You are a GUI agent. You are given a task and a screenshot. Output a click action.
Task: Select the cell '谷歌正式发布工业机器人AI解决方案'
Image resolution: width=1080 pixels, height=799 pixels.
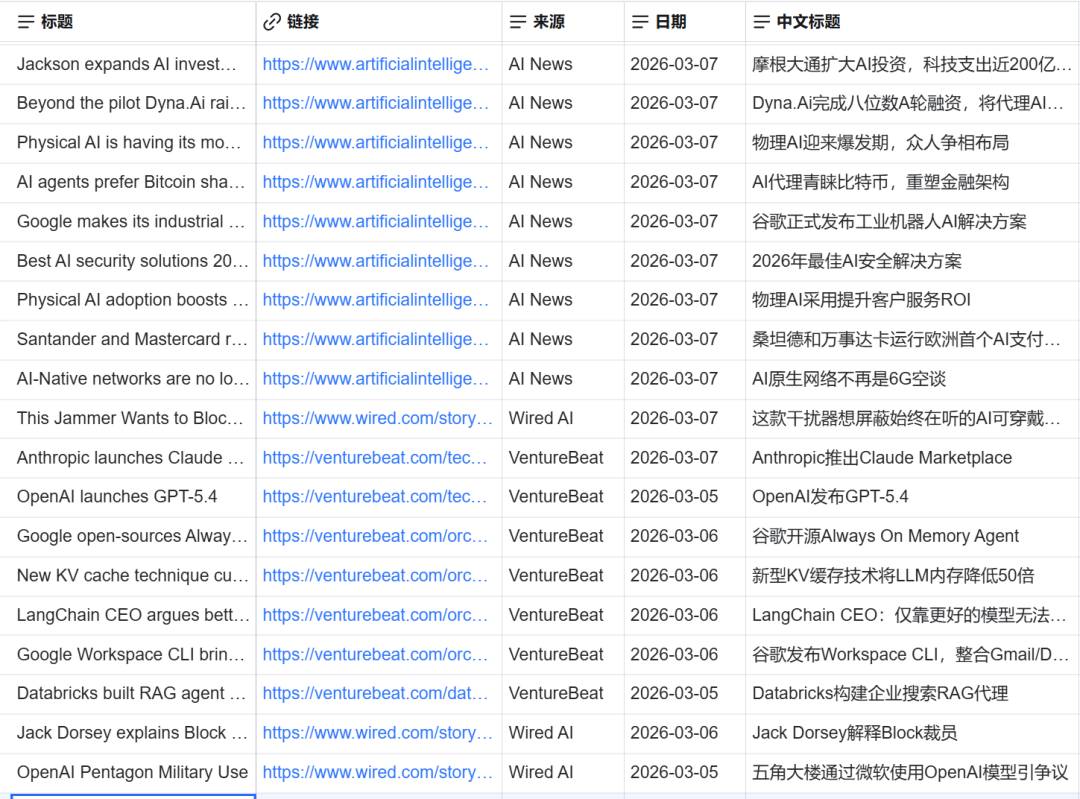pyautogui.click(x=913, y=221)
